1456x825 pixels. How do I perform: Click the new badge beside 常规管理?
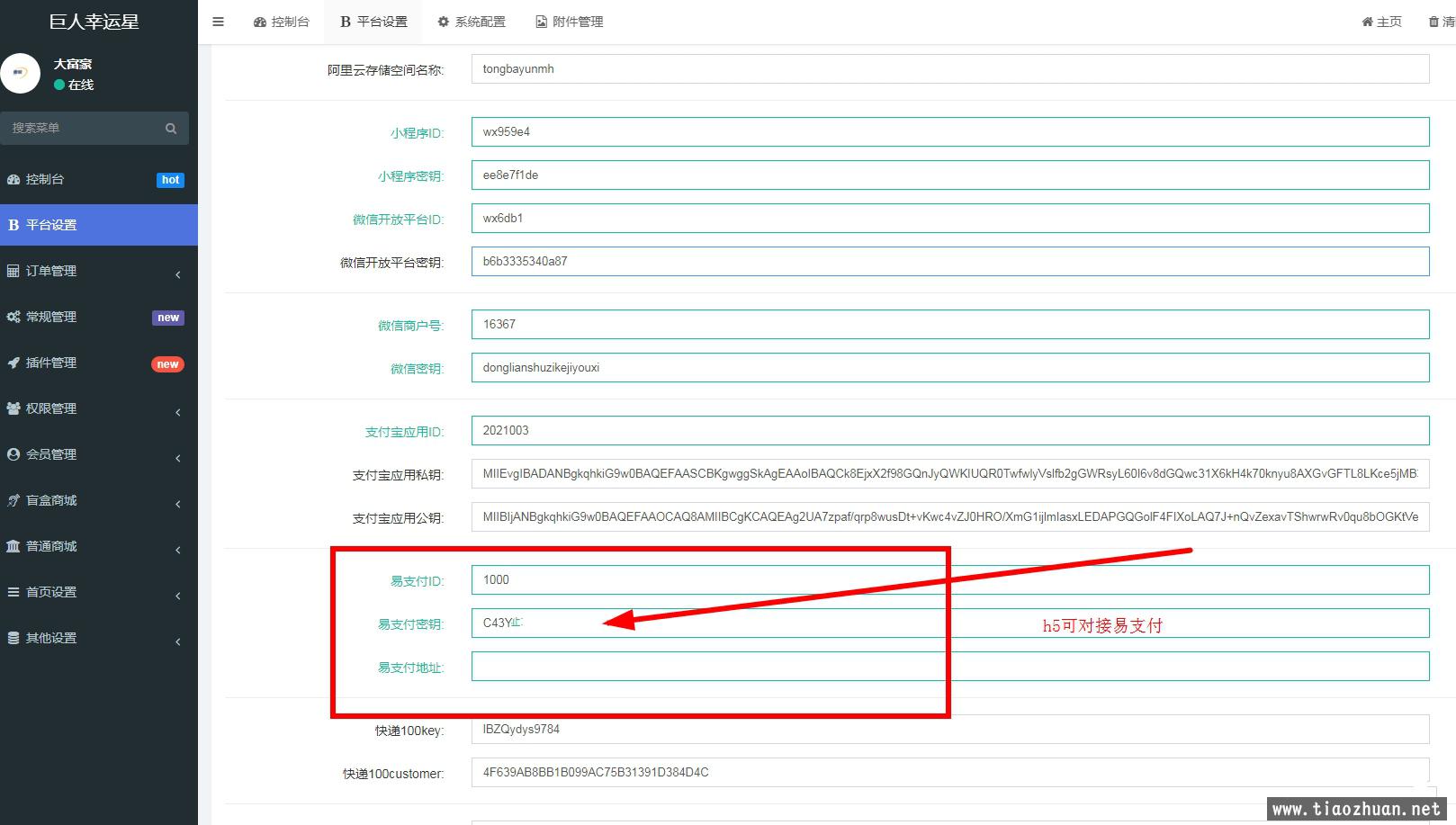(168, 318)
